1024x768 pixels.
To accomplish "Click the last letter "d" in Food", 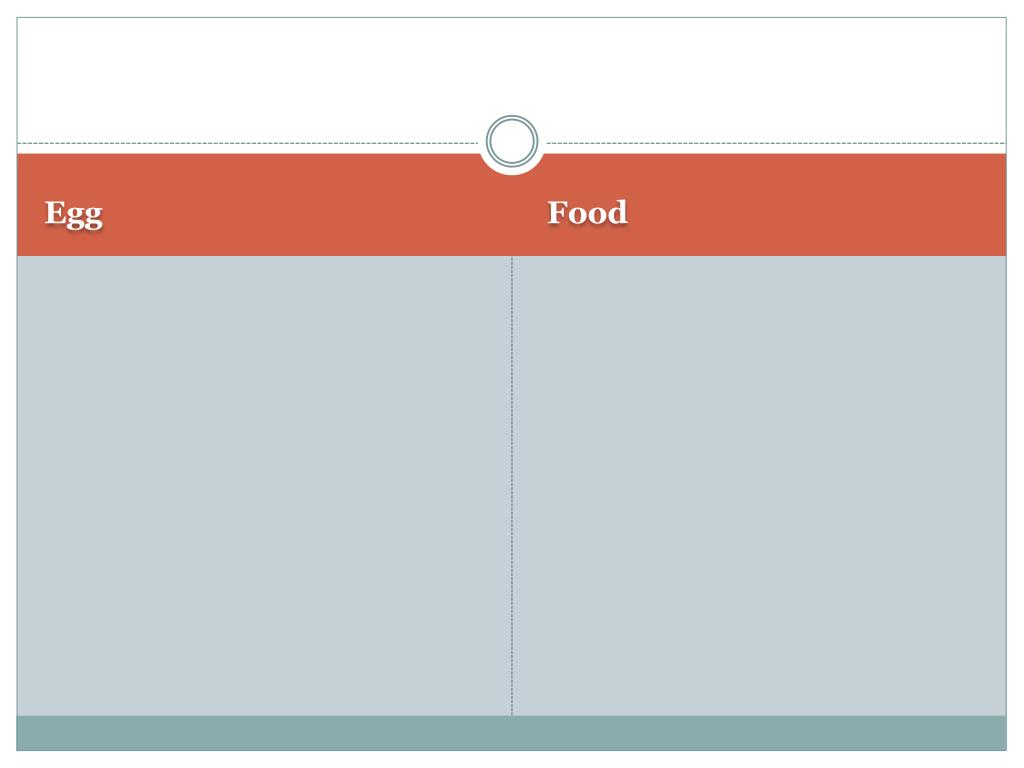I will pyautogui.click(x=616, y=212).
